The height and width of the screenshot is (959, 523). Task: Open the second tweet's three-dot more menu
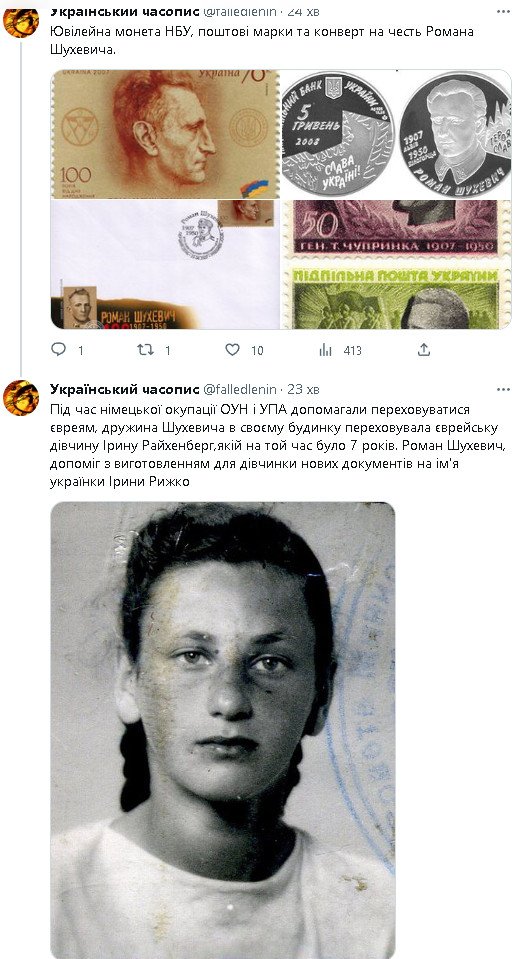tap(503, 390)
